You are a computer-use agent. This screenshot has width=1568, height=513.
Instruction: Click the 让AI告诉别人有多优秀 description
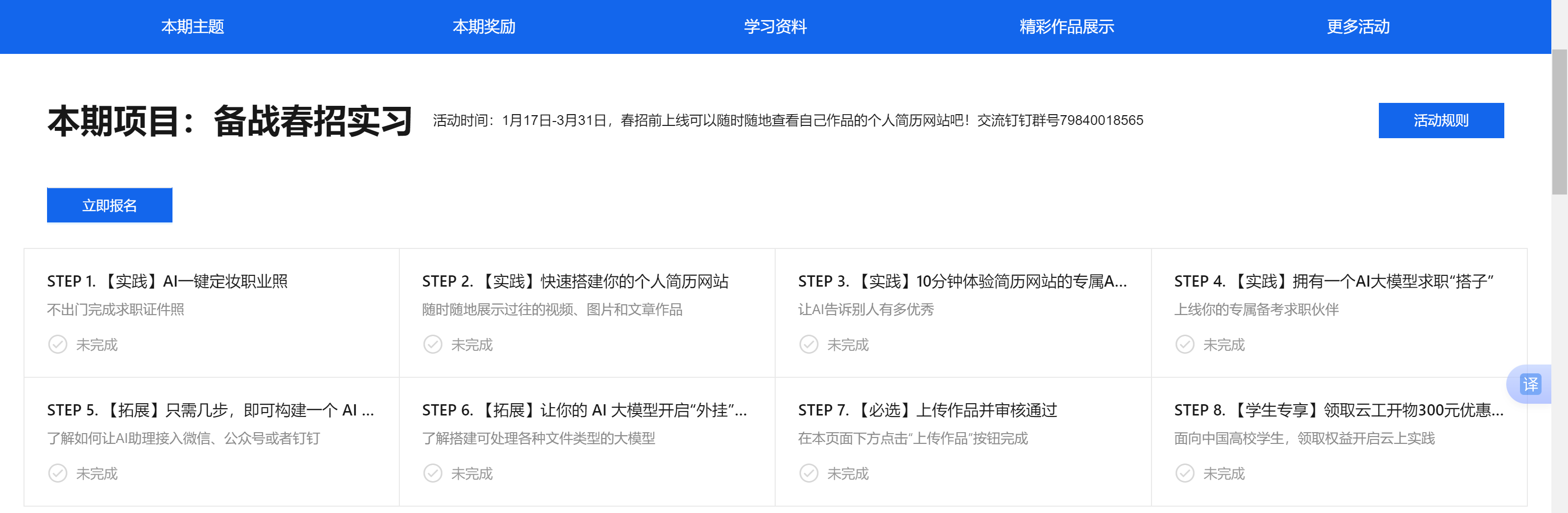[865, 310]
